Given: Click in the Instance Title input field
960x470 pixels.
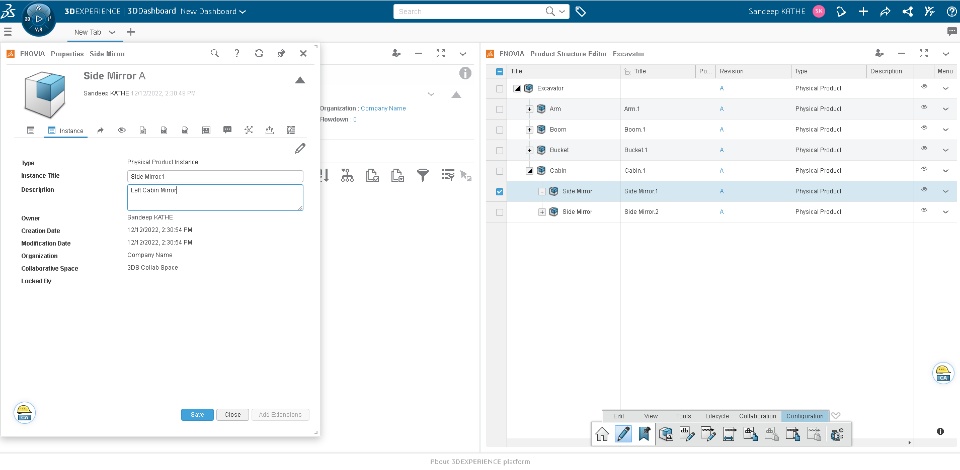Looking at the screenshot, I should [215, 176].
